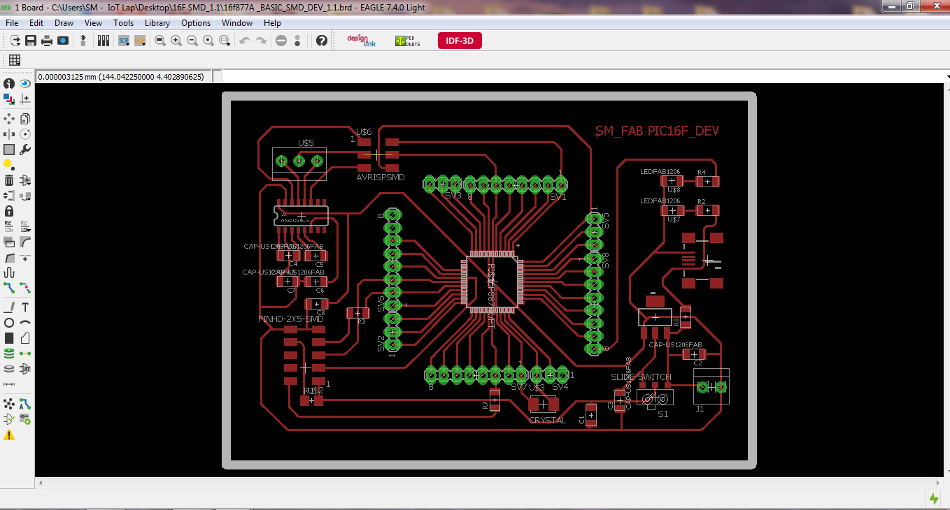Select the Signal tool
950x510 pixels.
25,354
